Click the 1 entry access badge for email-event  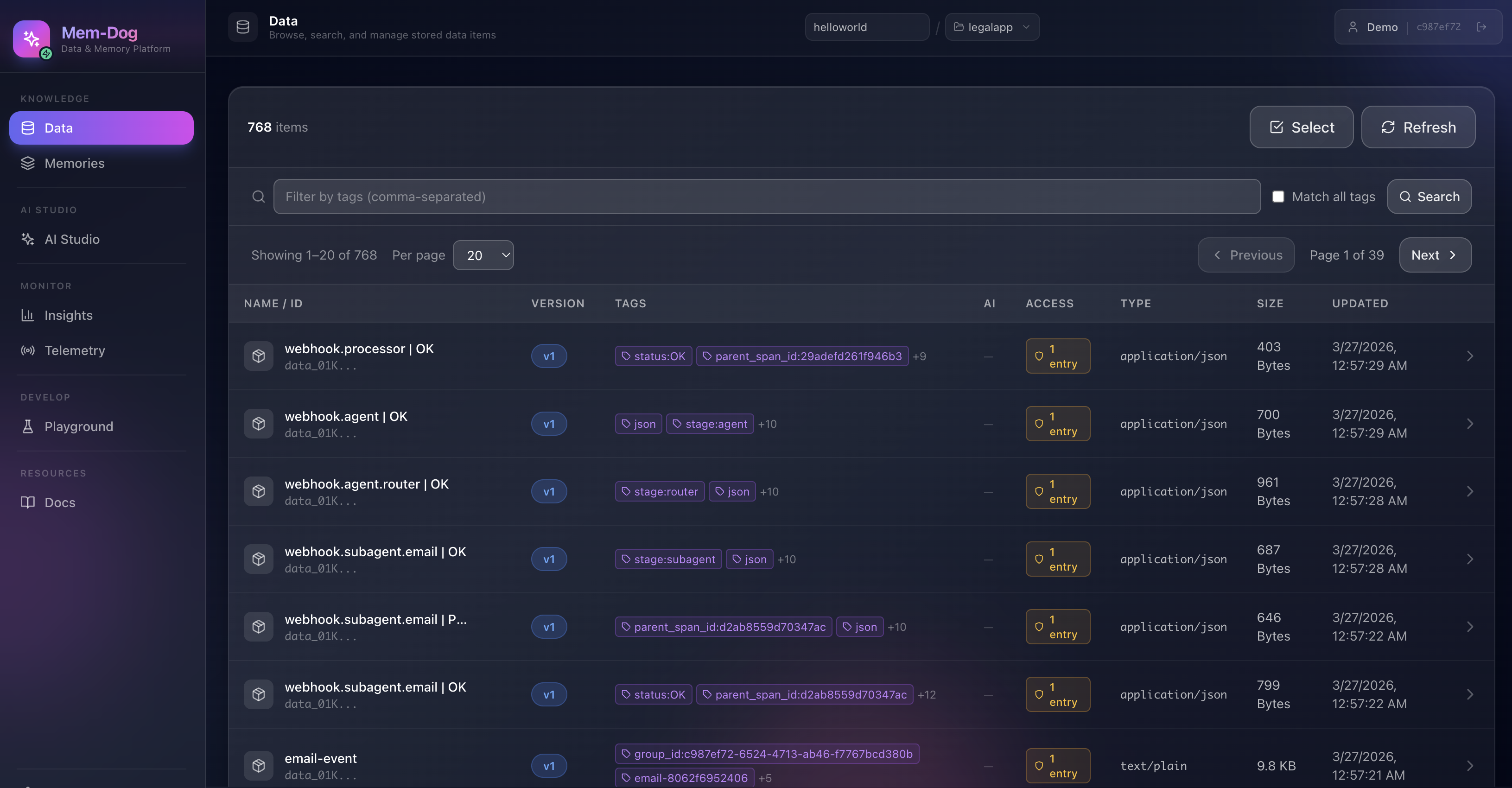(x=1058, y=766)
